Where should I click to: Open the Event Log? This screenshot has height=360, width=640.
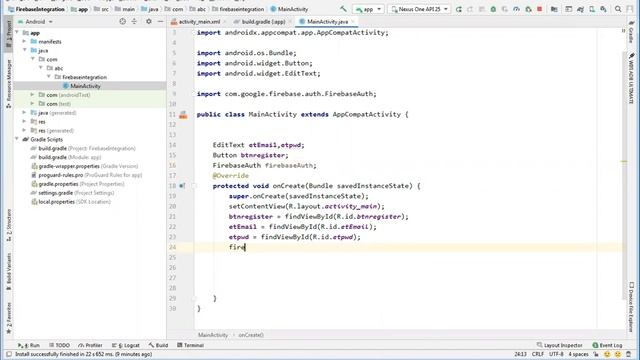pyautogui.click(x=607, y=345)
